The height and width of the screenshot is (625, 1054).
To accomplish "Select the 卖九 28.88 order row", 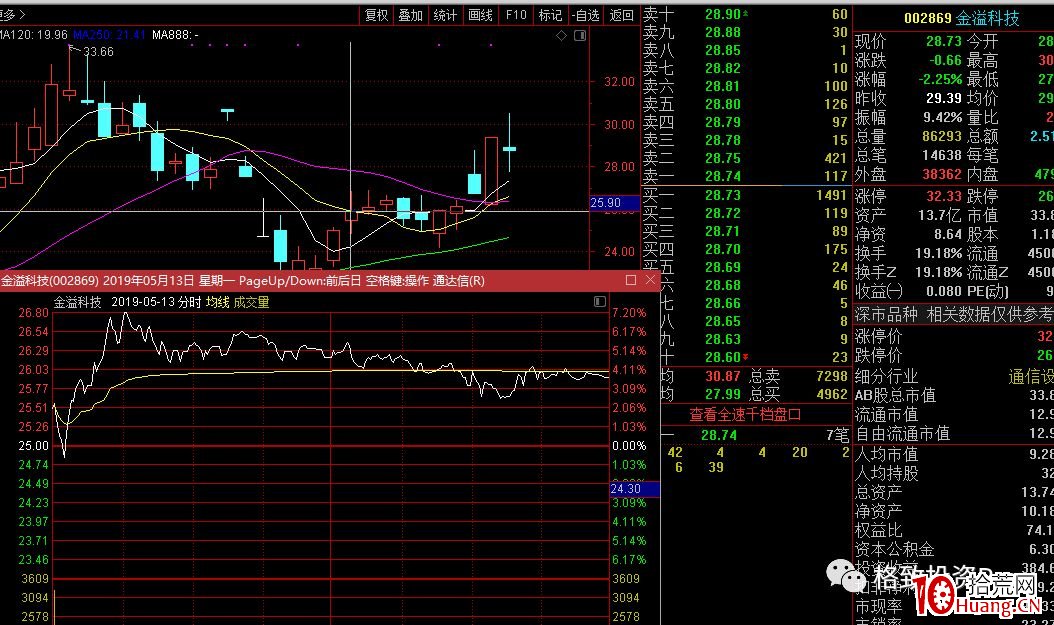I will point(746,32).
